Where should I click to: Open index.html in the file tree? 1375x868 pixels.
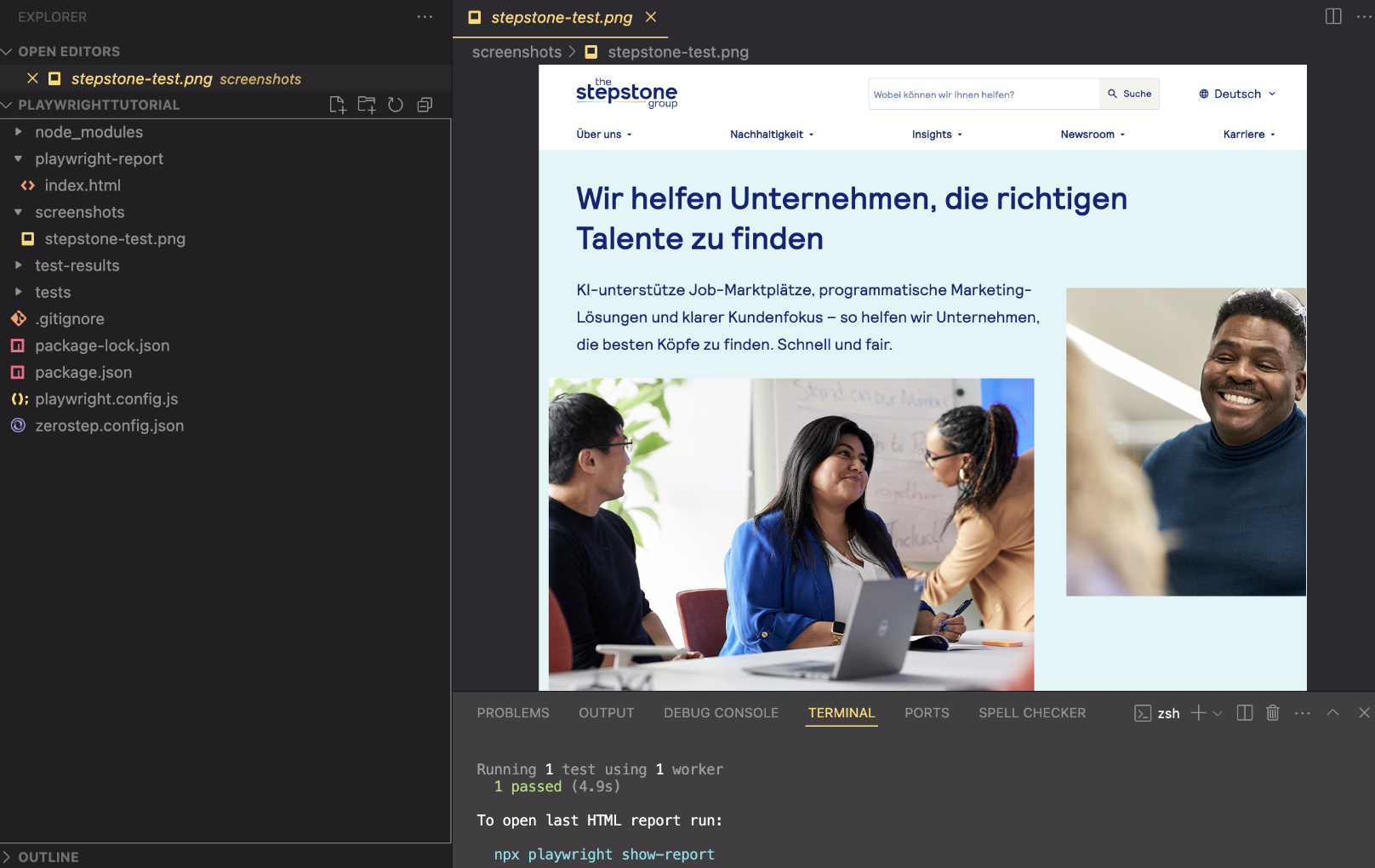click(225, 186)
